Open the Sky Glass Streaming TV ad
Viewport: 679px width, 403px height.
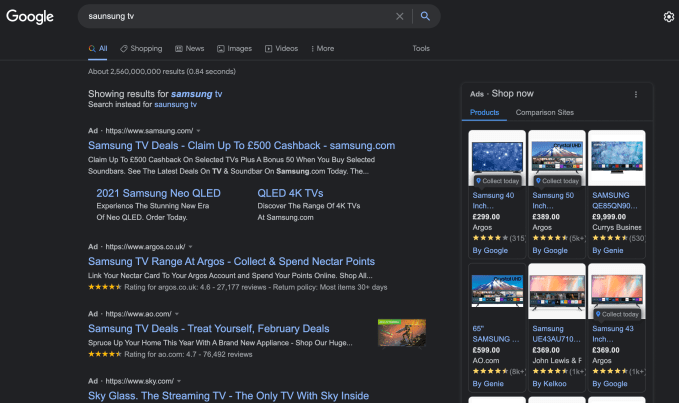tap(229, 396)
